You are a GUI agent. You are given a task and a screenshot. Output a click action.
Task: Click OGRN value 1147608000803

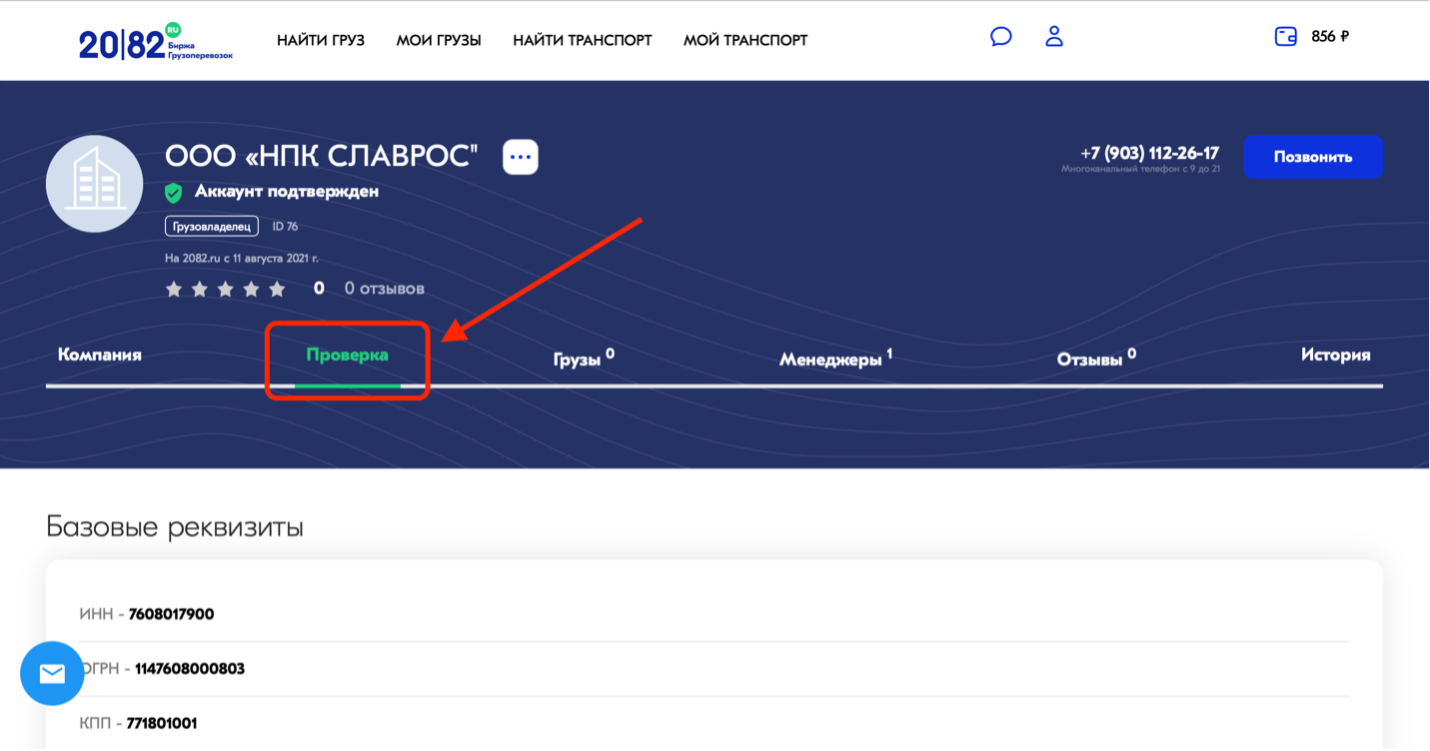pyautogui.click(x=190, y=668)
